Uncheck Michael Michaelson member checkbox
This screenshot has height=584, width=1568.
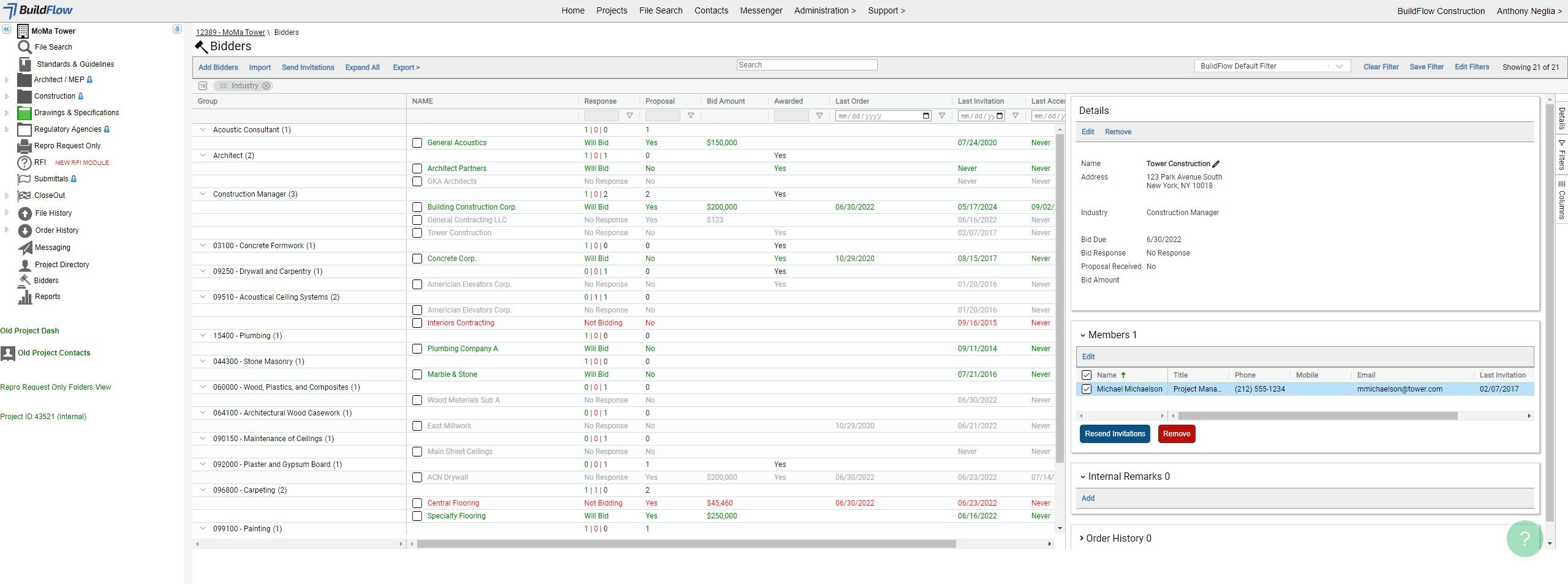pos(1087,389)
